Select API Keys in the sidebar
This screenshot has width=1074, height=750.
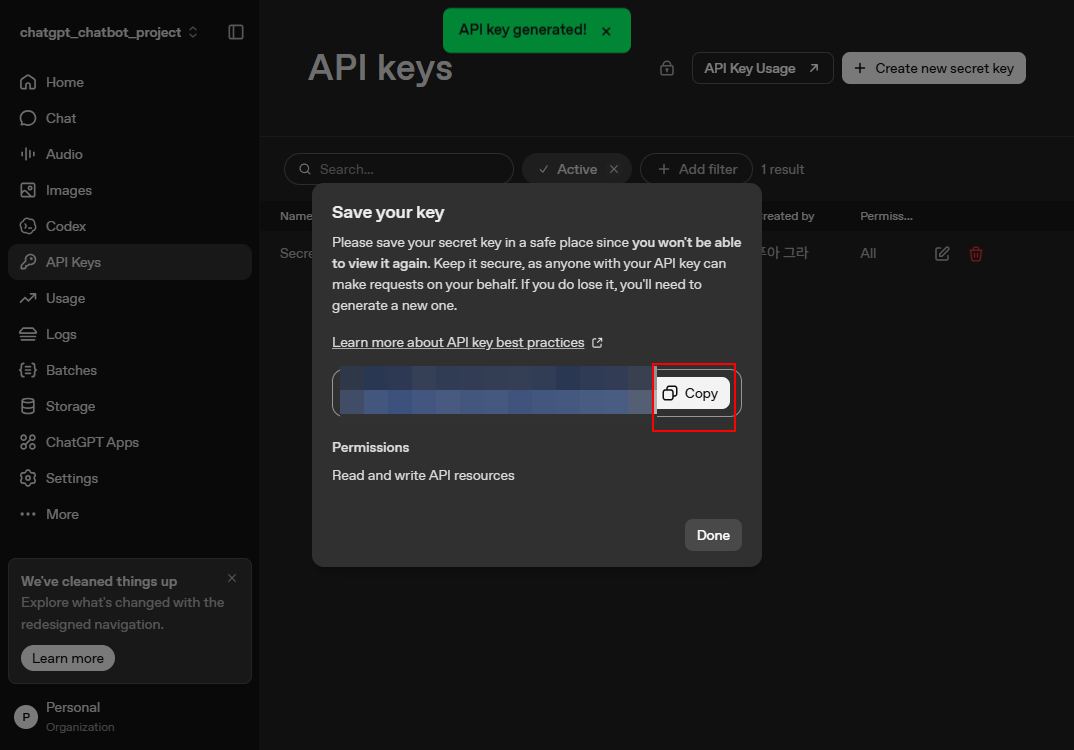tap(129, 262)
